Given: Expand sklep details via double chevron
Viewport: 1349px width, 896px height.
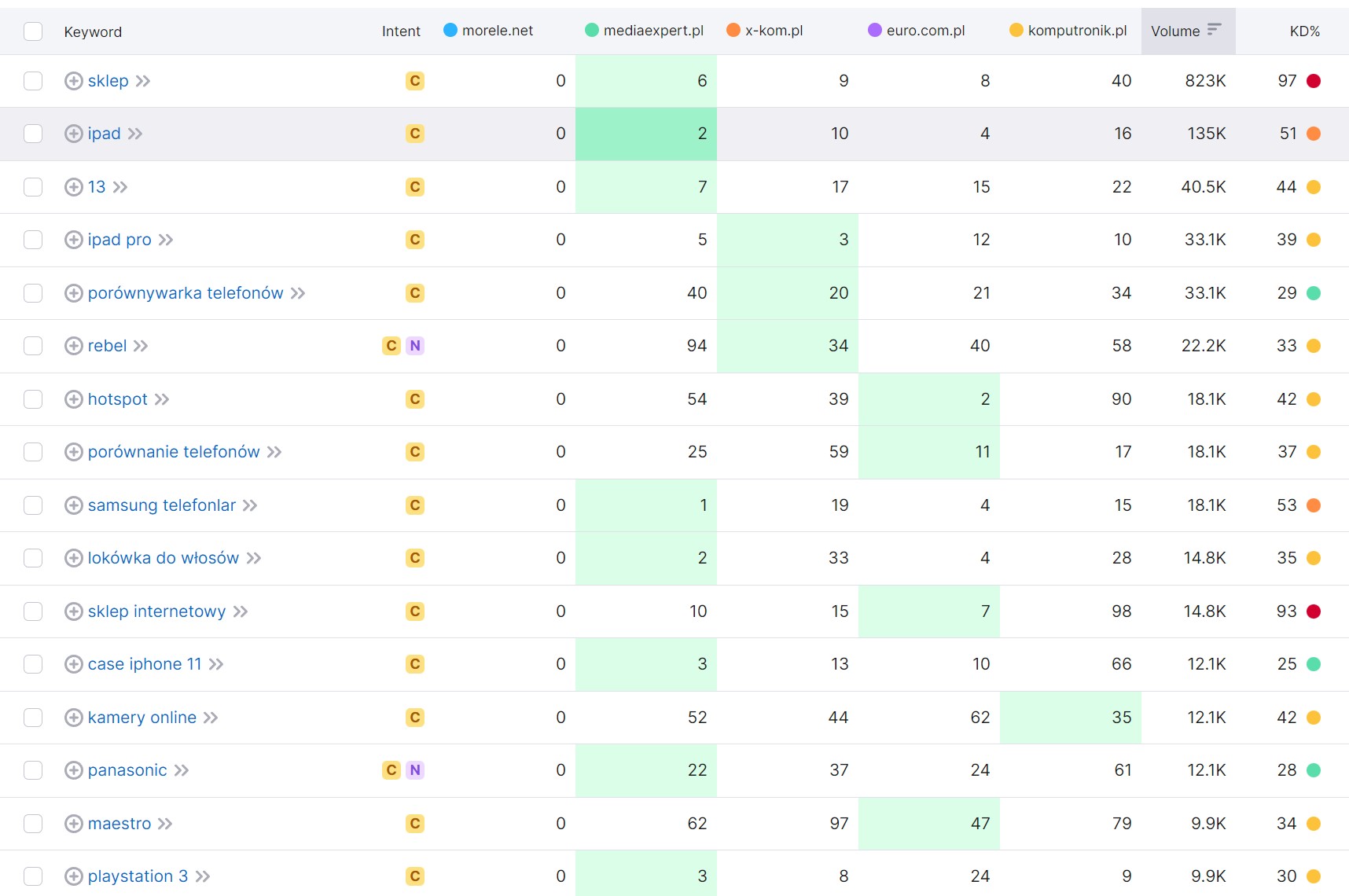Looking at the screenshot, I should coord(143,81).
